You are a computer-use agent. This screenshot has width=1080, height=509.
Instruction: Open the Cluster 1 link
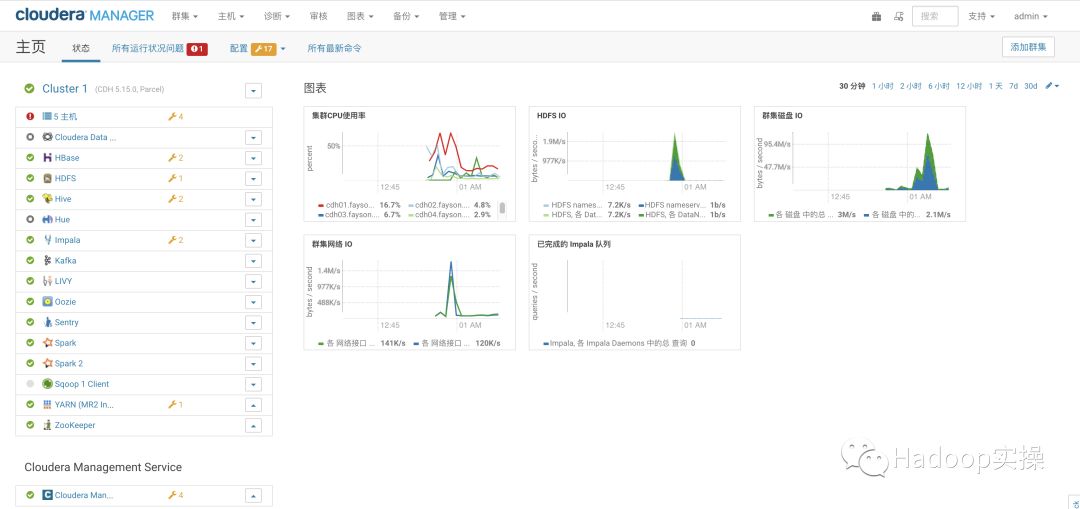65,88
